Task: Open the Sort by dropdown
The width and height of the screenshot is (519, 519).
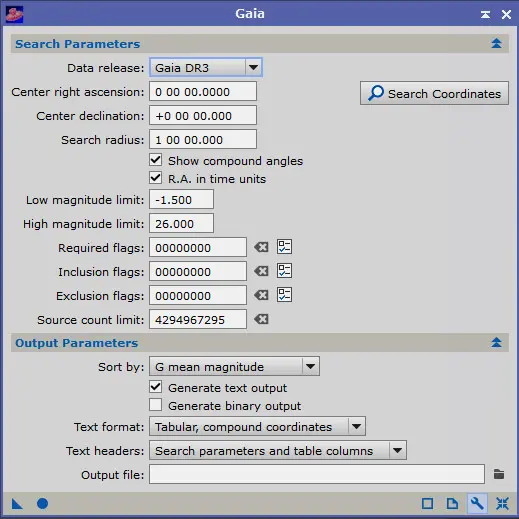Action: 234,366
